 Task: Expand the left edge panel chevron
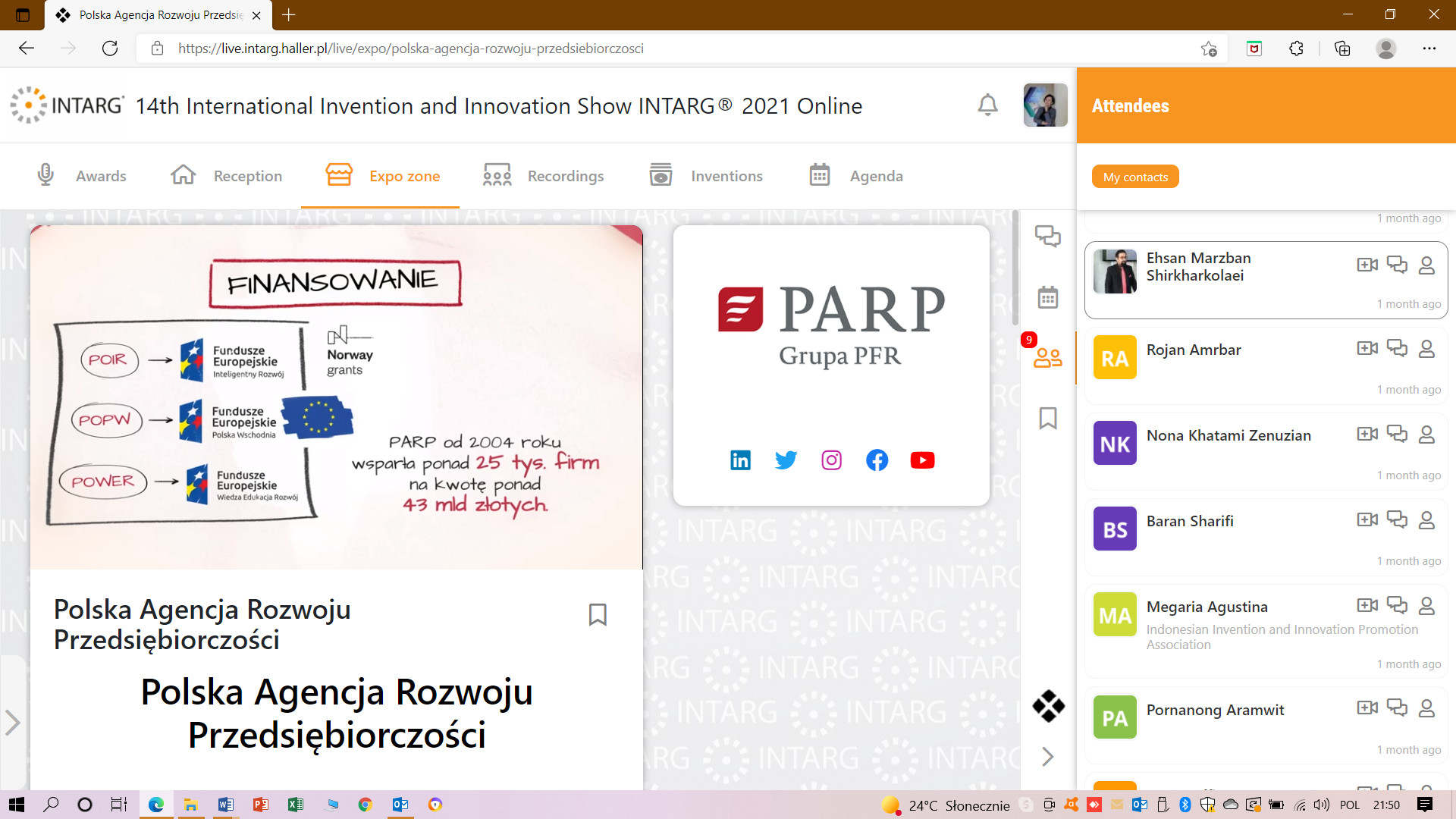pos(12,722)
